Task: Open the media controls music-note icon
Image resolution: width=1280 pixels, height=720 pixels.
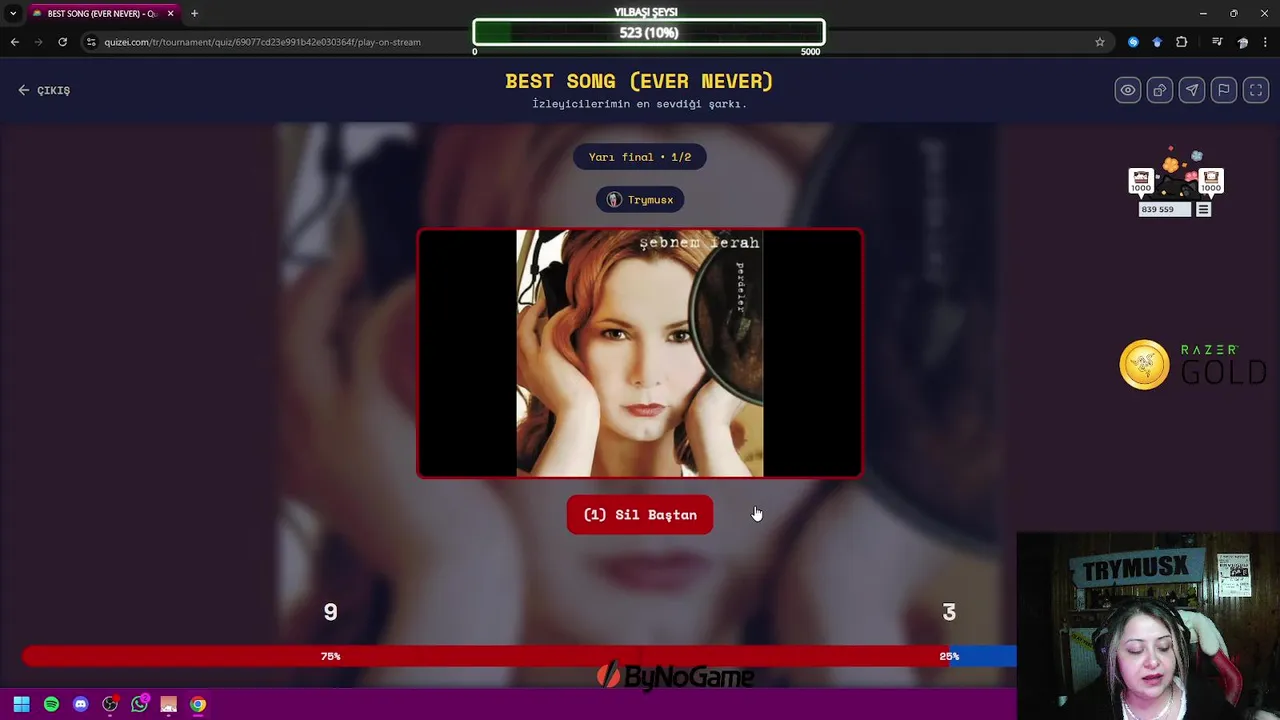Action: click(1217, 42)
